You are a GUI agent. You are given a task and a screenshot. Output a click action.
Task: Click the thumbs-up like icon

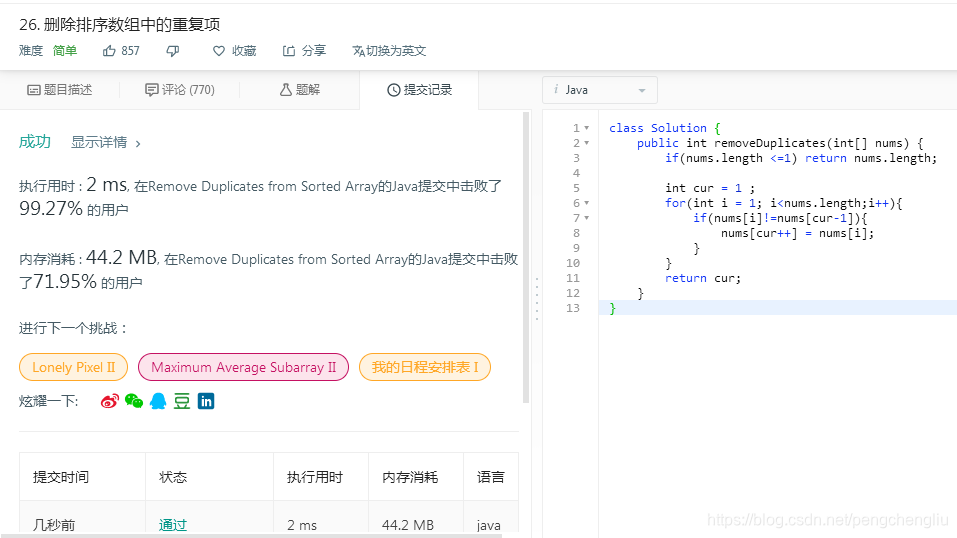pyautogui.click(x=109, y=51)
